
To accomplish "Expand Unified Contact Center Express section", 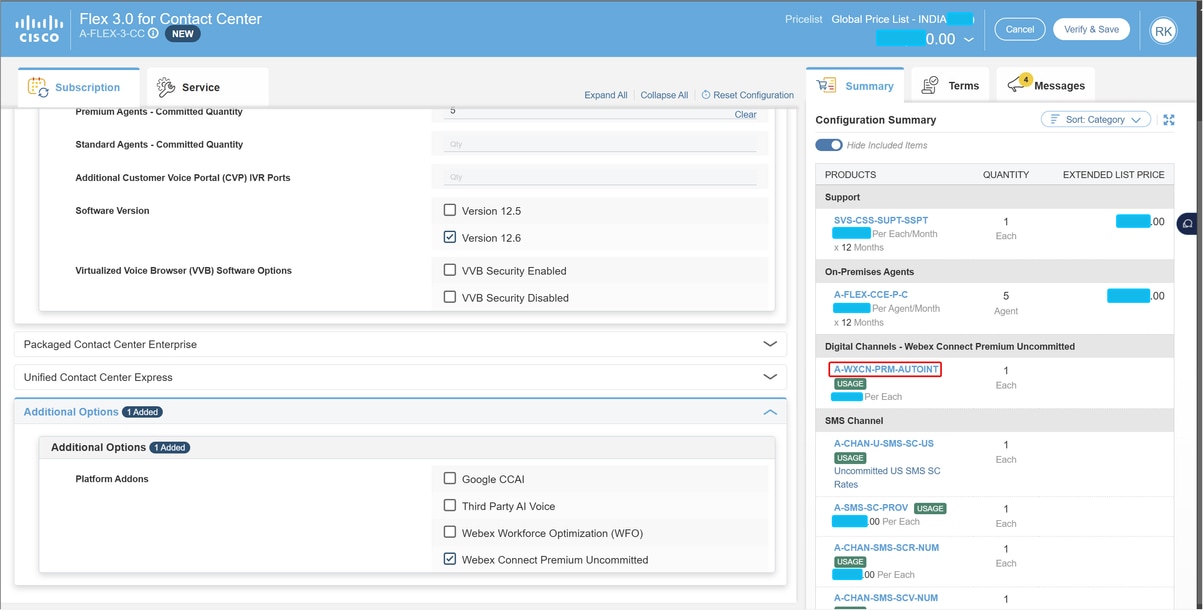I will [x=400, y=377].
